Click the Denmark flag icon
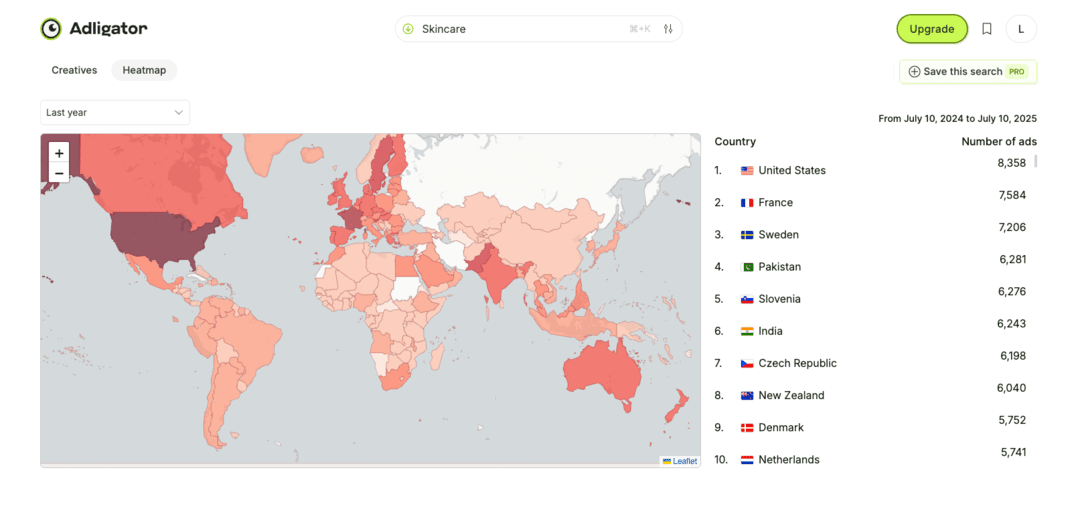The width and height of the screenshot is (1080, 529). [x=747, y=427]
